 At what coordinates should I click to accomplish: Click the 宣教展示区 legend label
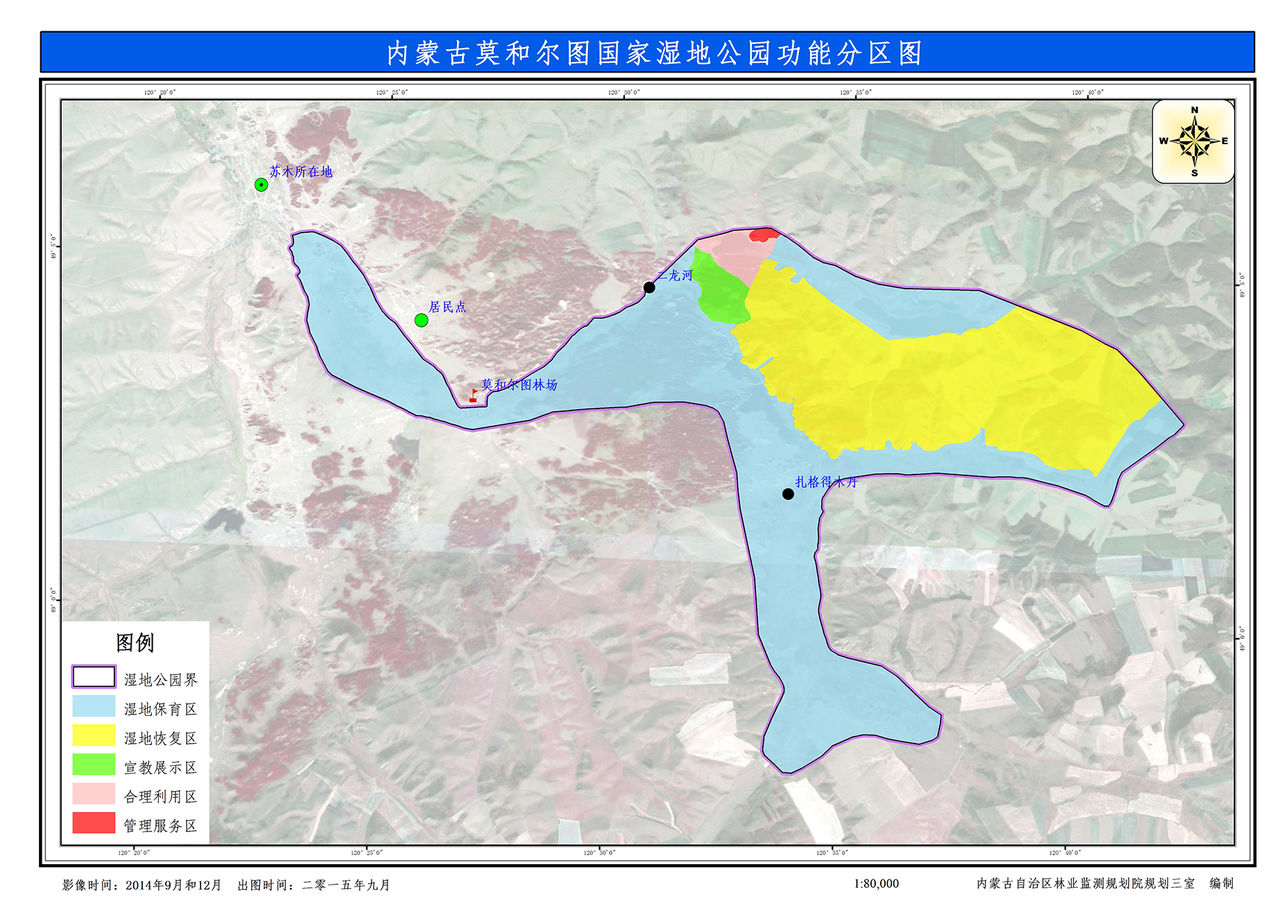(x=160, y=768)
